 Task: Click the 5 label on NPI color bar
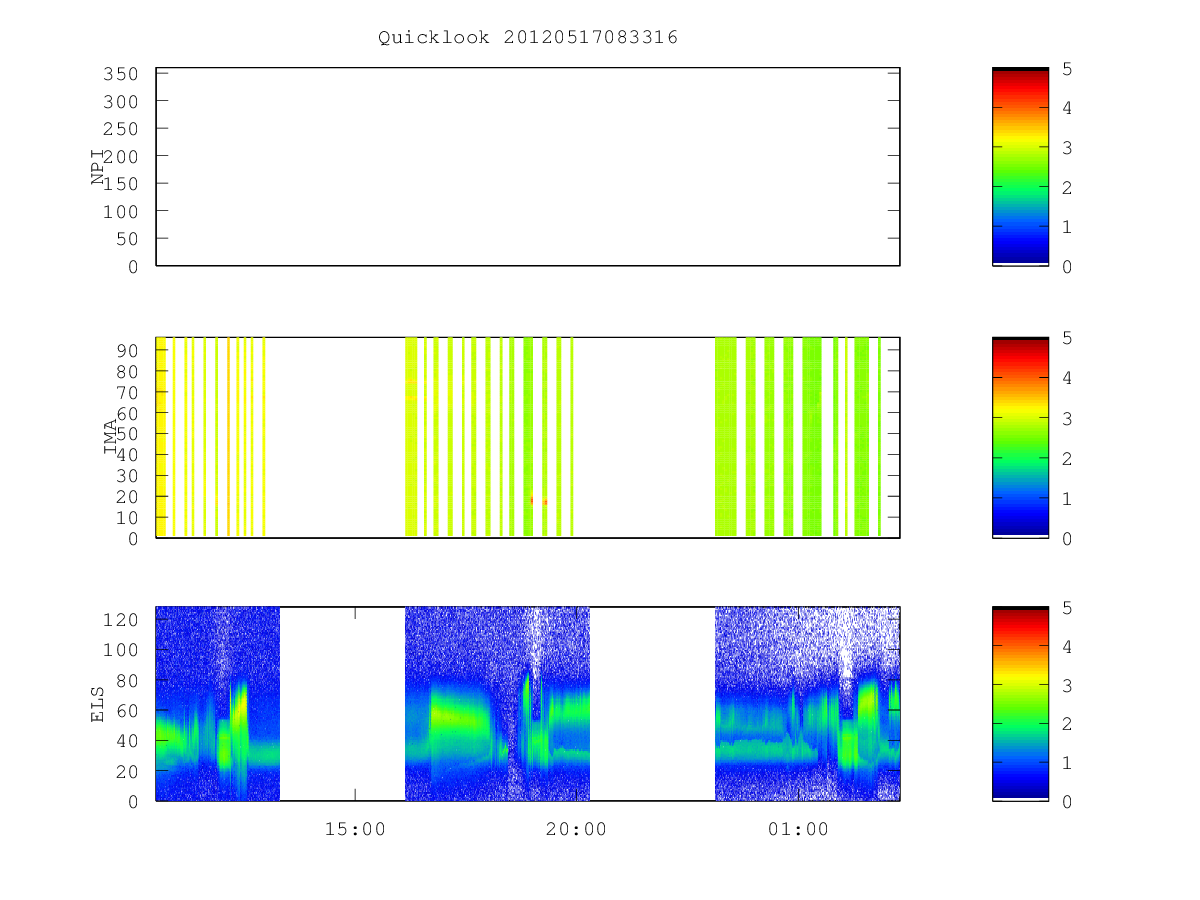click(1067, 68)
